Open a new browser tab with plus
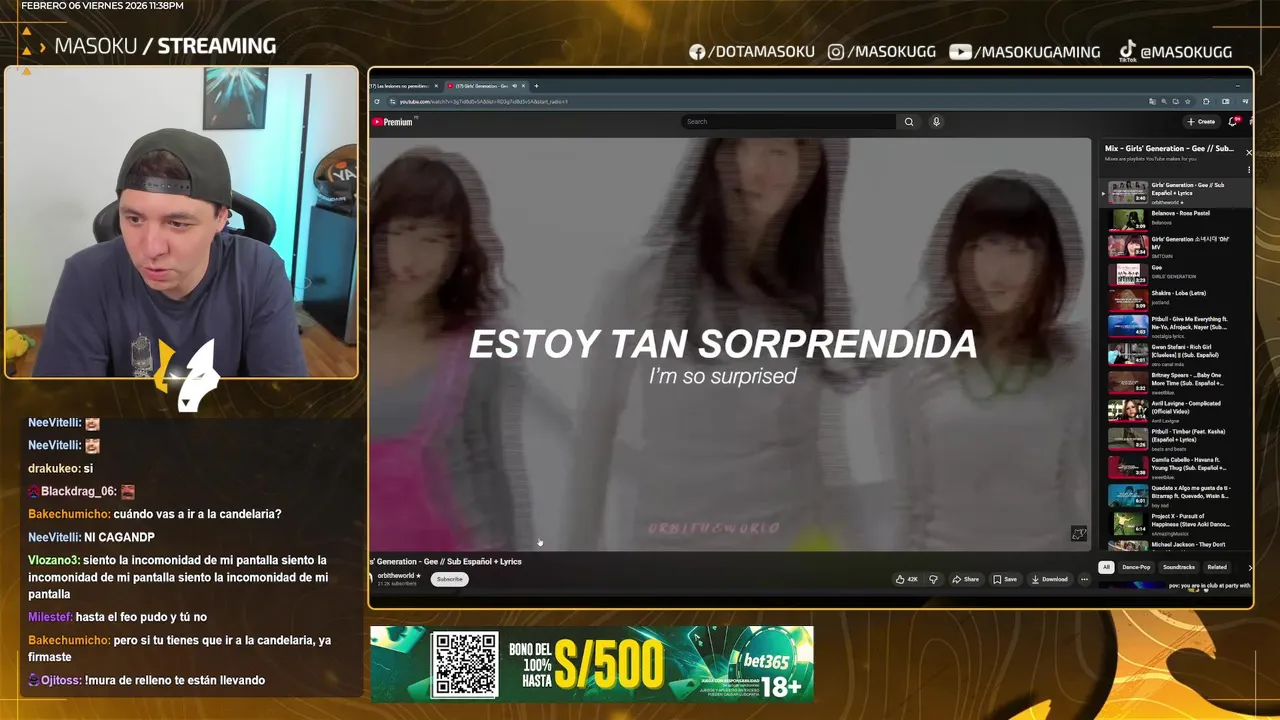Screen dimensions: 1280x720 pos(536,86)
